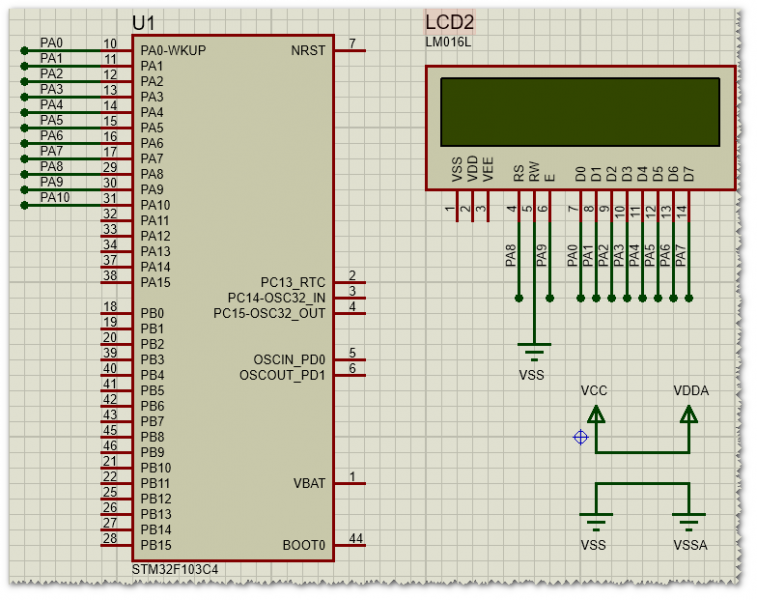Click the PA15 pin name on U1

click(x=155, y=282)
